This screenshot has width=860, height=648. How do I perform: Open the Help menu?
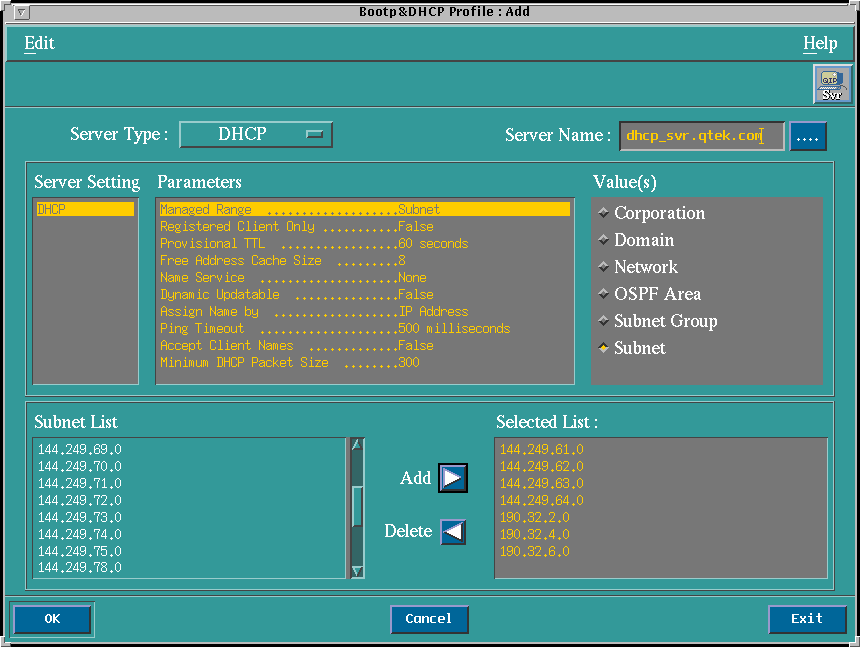[820, 43]
